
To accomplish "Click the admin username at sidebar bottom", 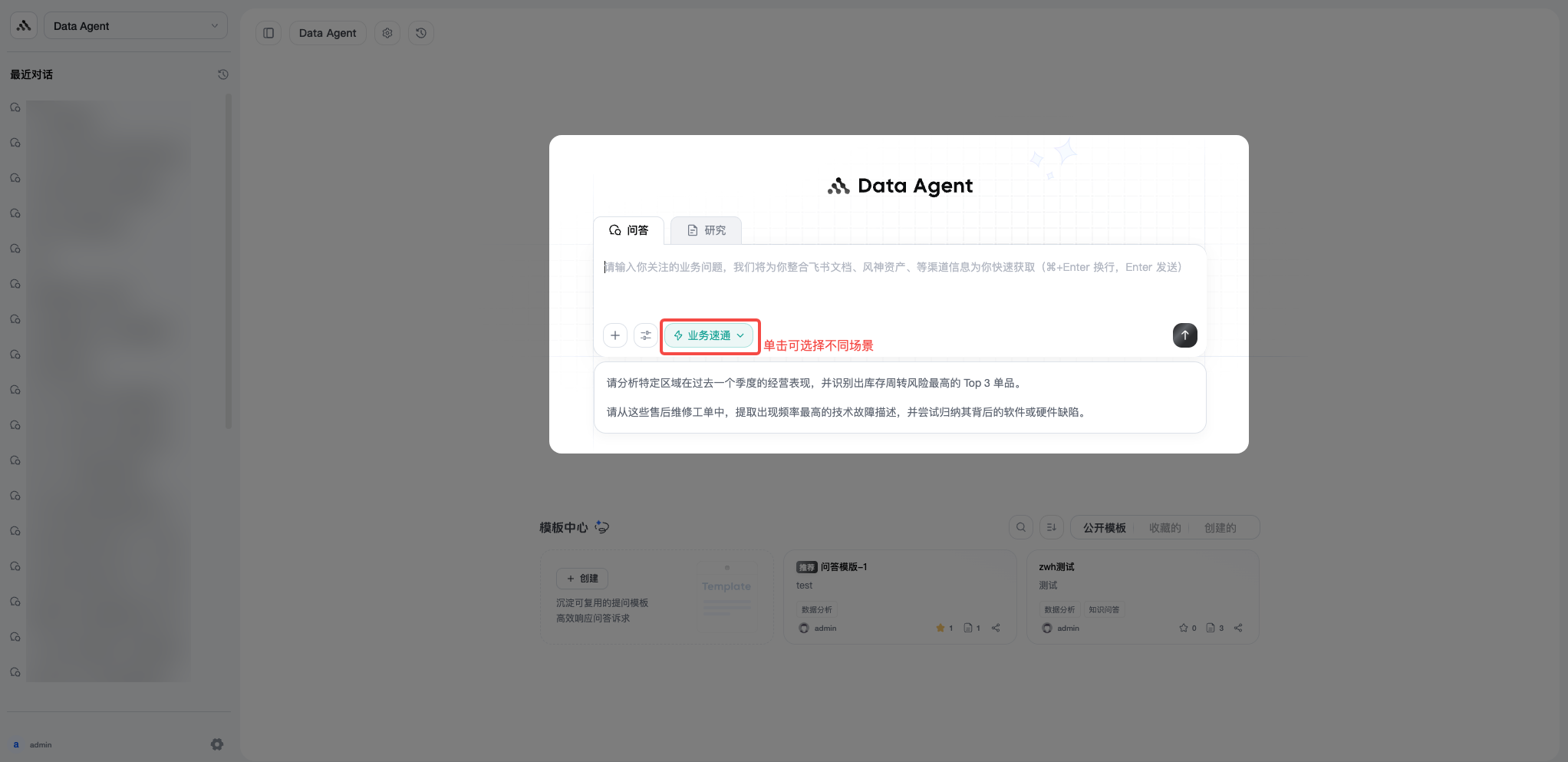I will pyautogui.click(x=41, y=744).
